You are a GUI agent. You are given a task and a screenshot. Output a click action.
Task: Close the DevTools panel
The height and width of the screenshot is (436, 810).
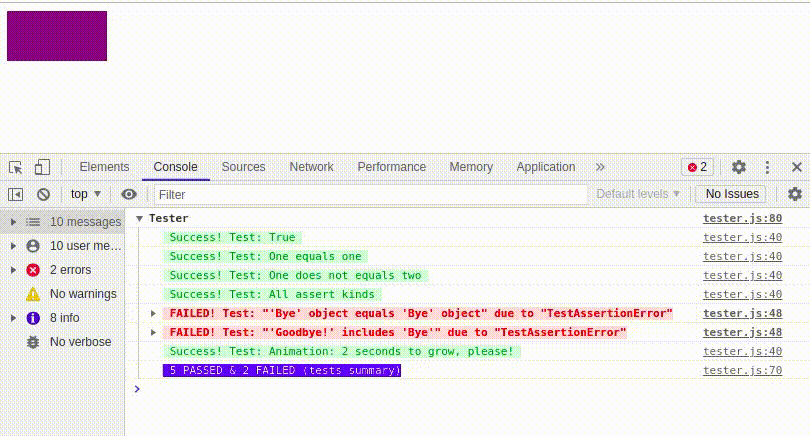pyautogui.click(x=797, y=167)
